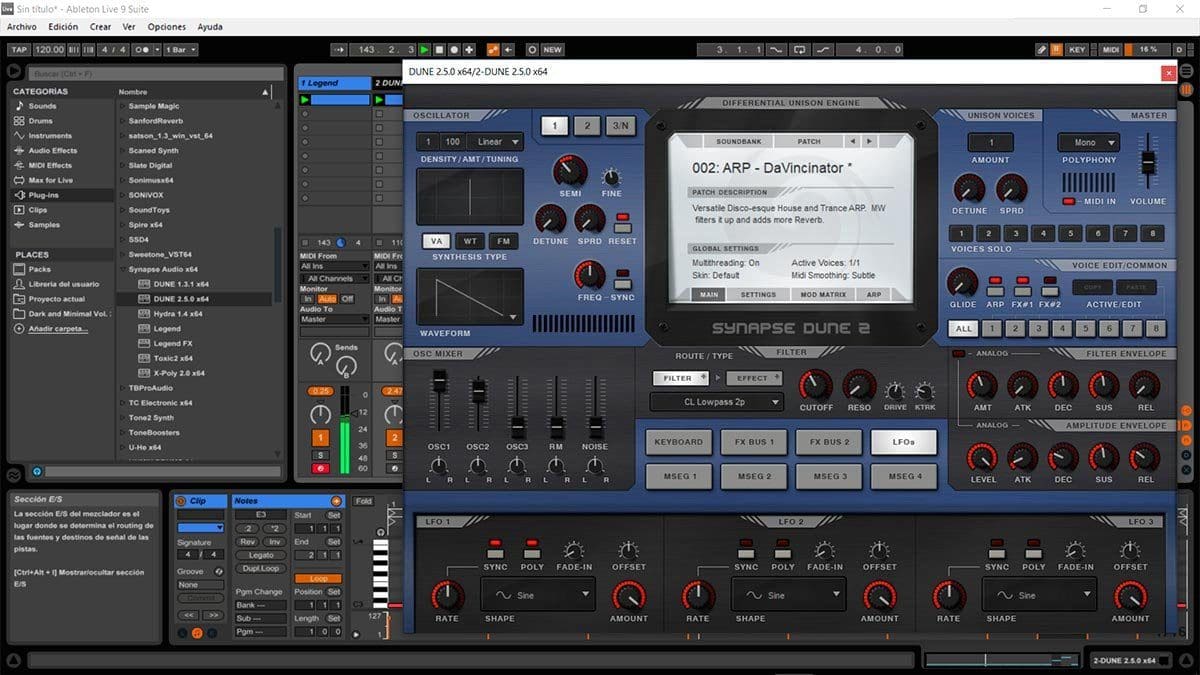Open LFO 3 Sine shape dropdown

point(1041,595)
